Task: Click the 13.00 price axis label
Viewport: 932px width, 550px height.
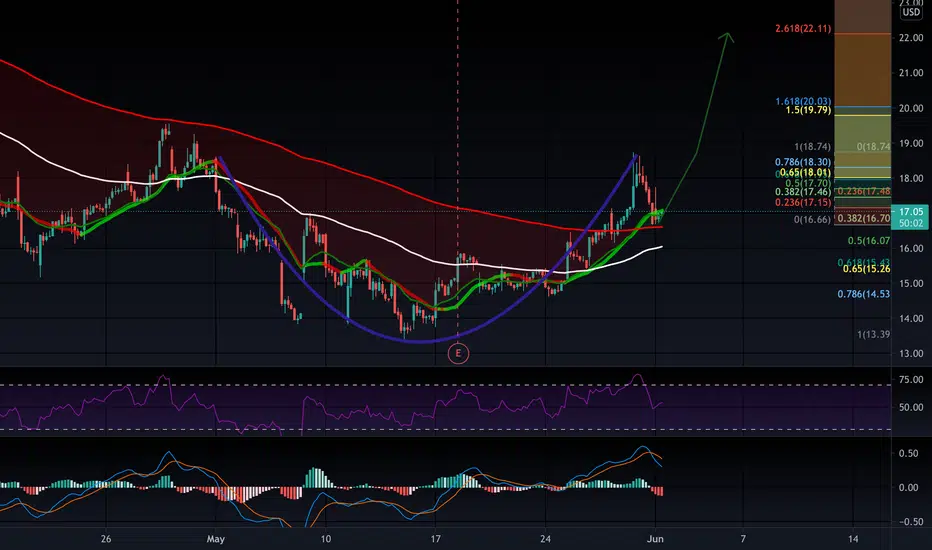Action: click(x=911, y=354)
